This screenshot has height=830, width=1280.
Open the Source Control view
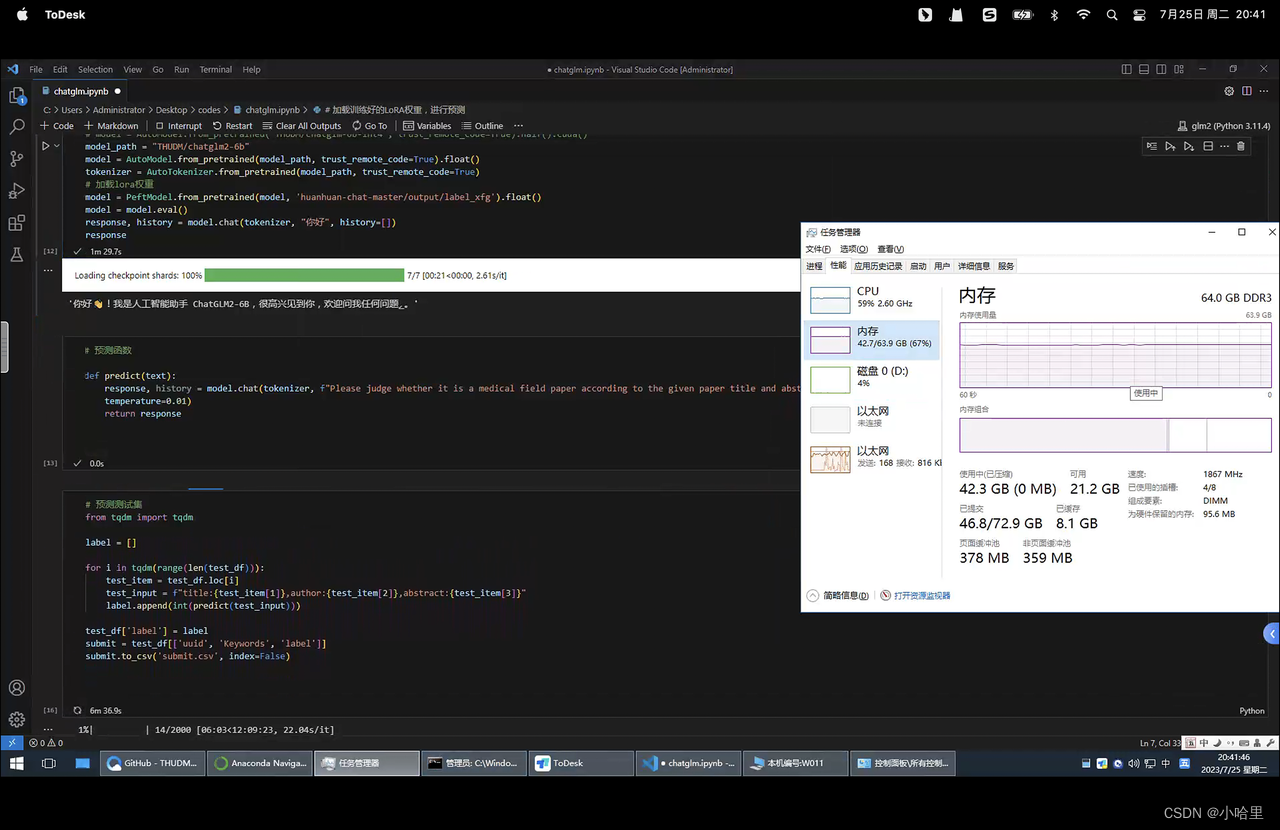(17, 159)
